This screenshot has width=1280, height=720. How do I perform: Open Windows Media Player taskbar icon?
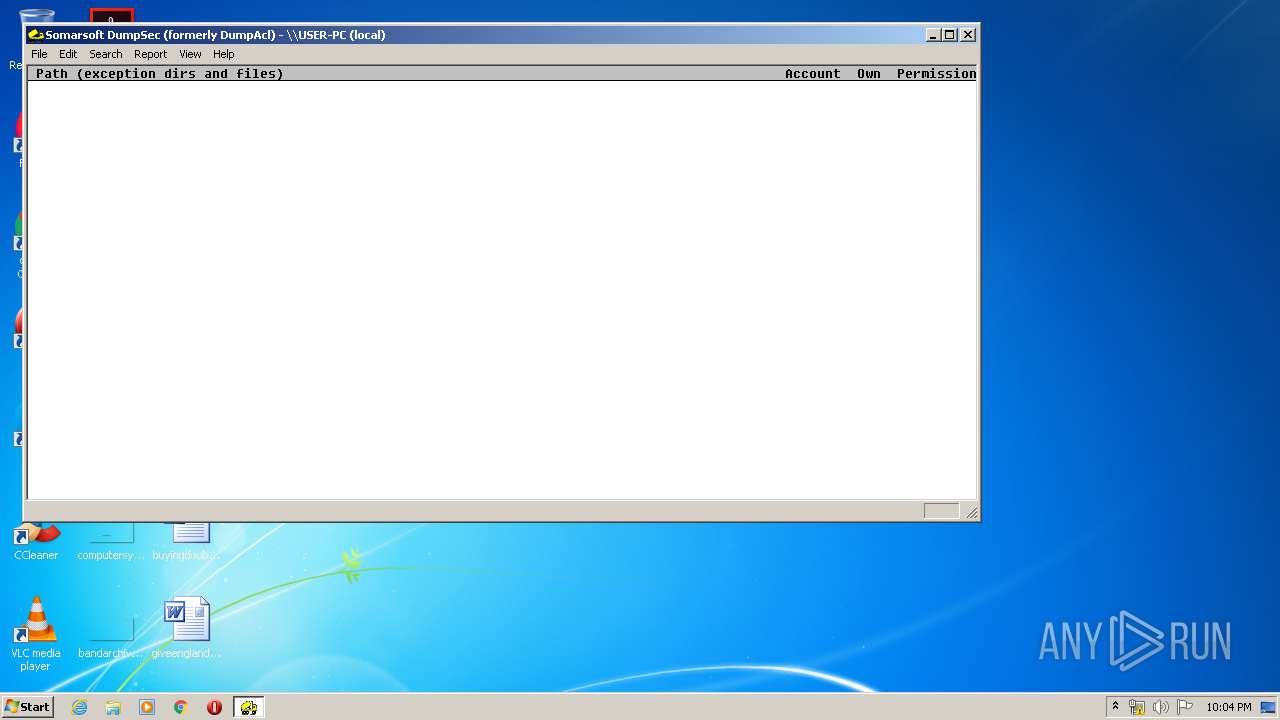tap(147, 707)
